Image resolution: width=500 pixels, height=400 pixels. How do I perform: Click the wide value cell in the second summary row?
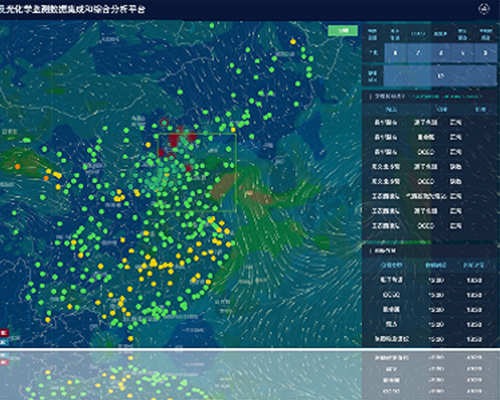pyautogui.click(x=440, y=76)
